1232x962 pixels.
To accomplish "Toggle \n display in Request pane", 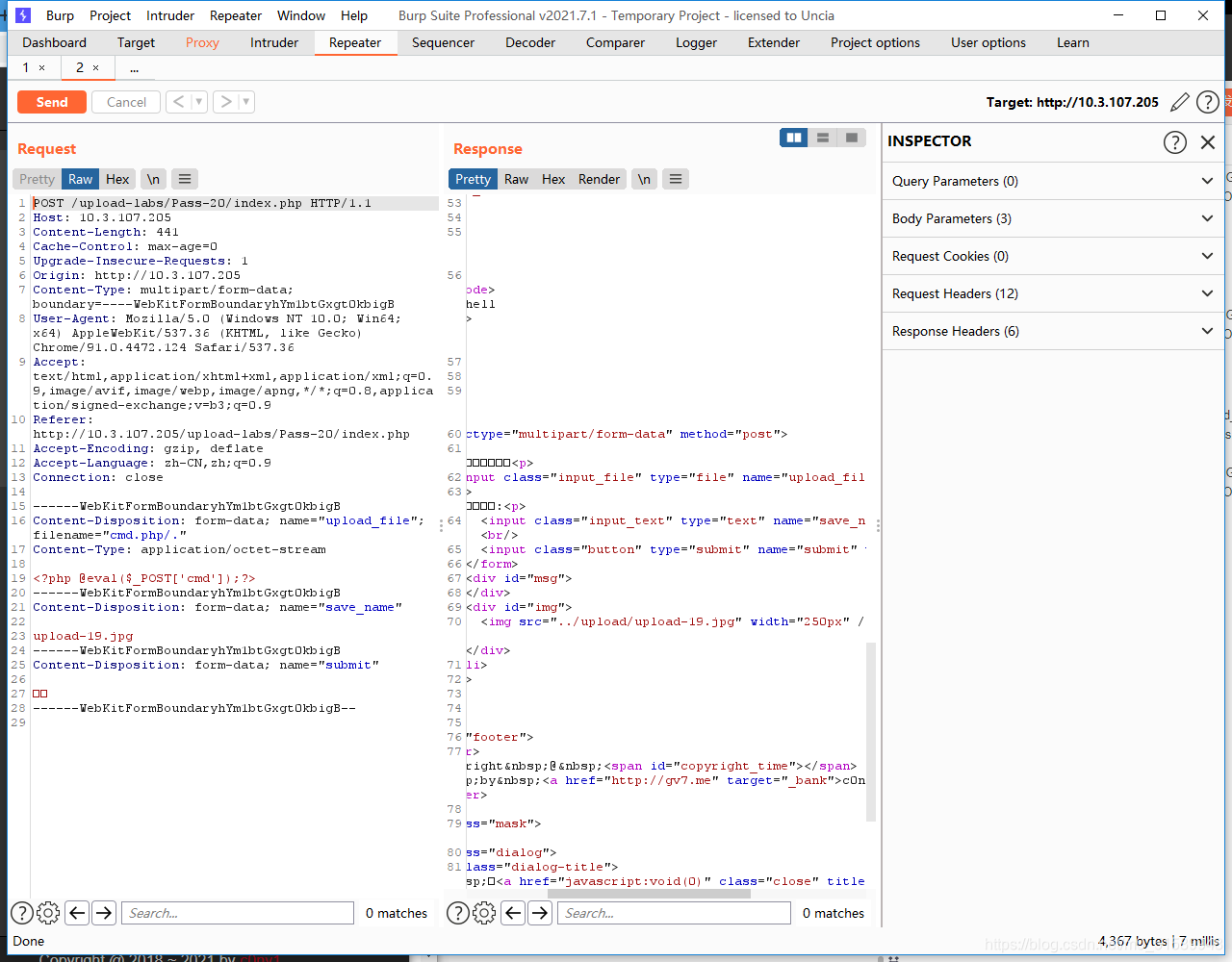I will pyautogui.click(x=153, y=179).
